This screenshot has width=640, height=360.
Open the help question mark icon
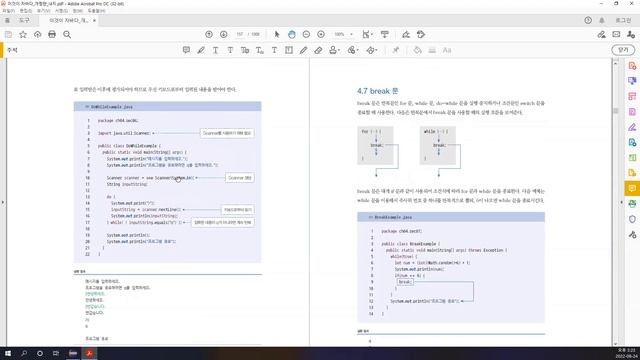coord(588,20)
